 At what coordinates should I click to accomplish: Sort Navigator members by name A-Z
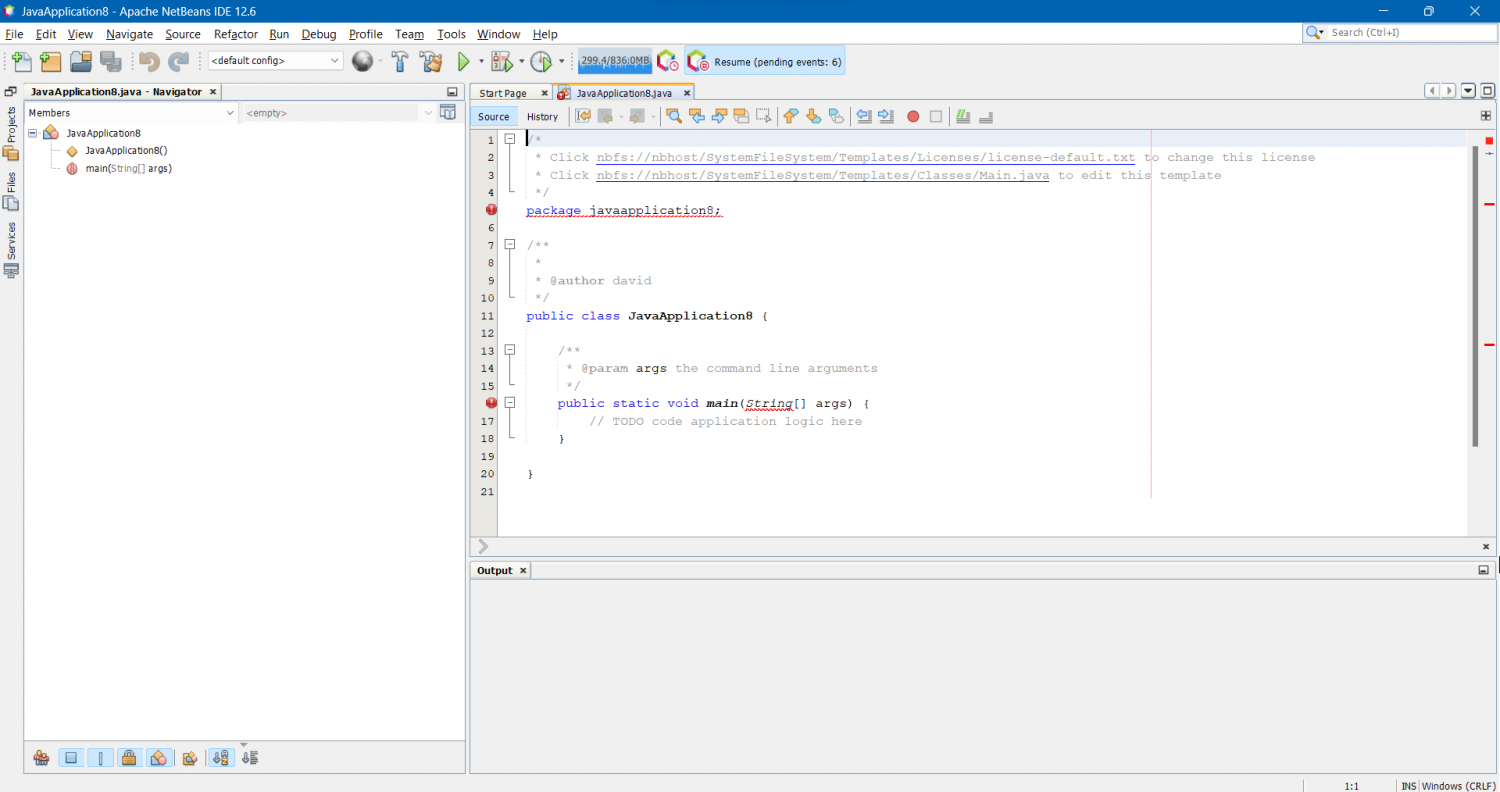(x=221, y=758)
